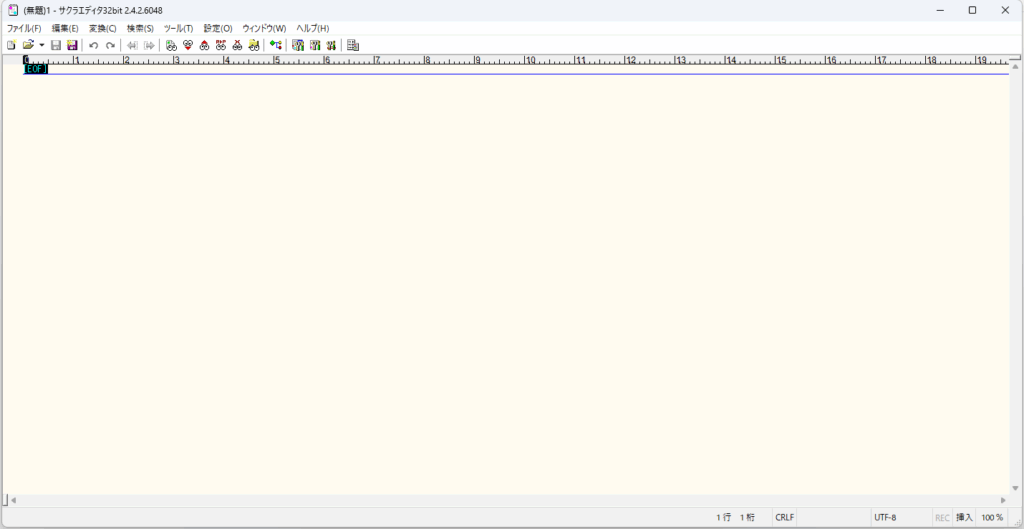Expand the dropdown arrow beside Open icon
This screenshot has width=1024, height=529.
tap(41, 45)
